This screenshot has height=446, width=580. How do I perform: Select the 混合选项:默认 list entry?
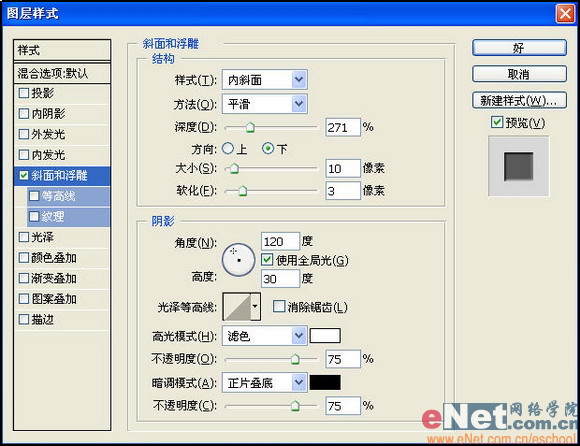coord(62,73)
